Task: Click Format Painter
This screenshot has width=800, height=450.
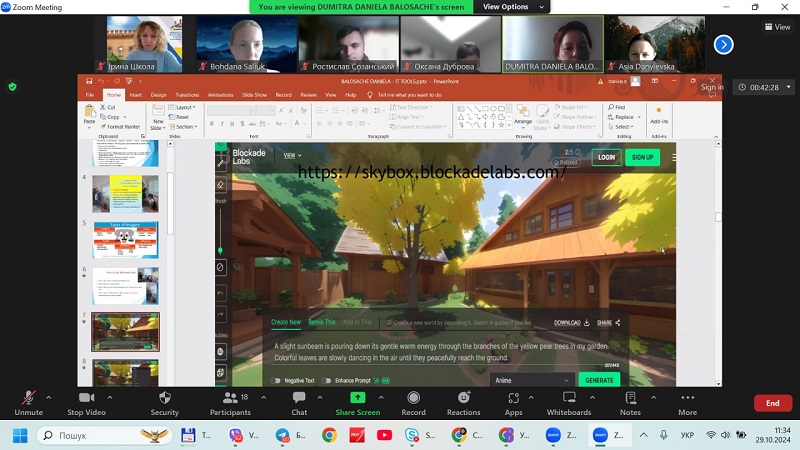Action: (120, 127)
